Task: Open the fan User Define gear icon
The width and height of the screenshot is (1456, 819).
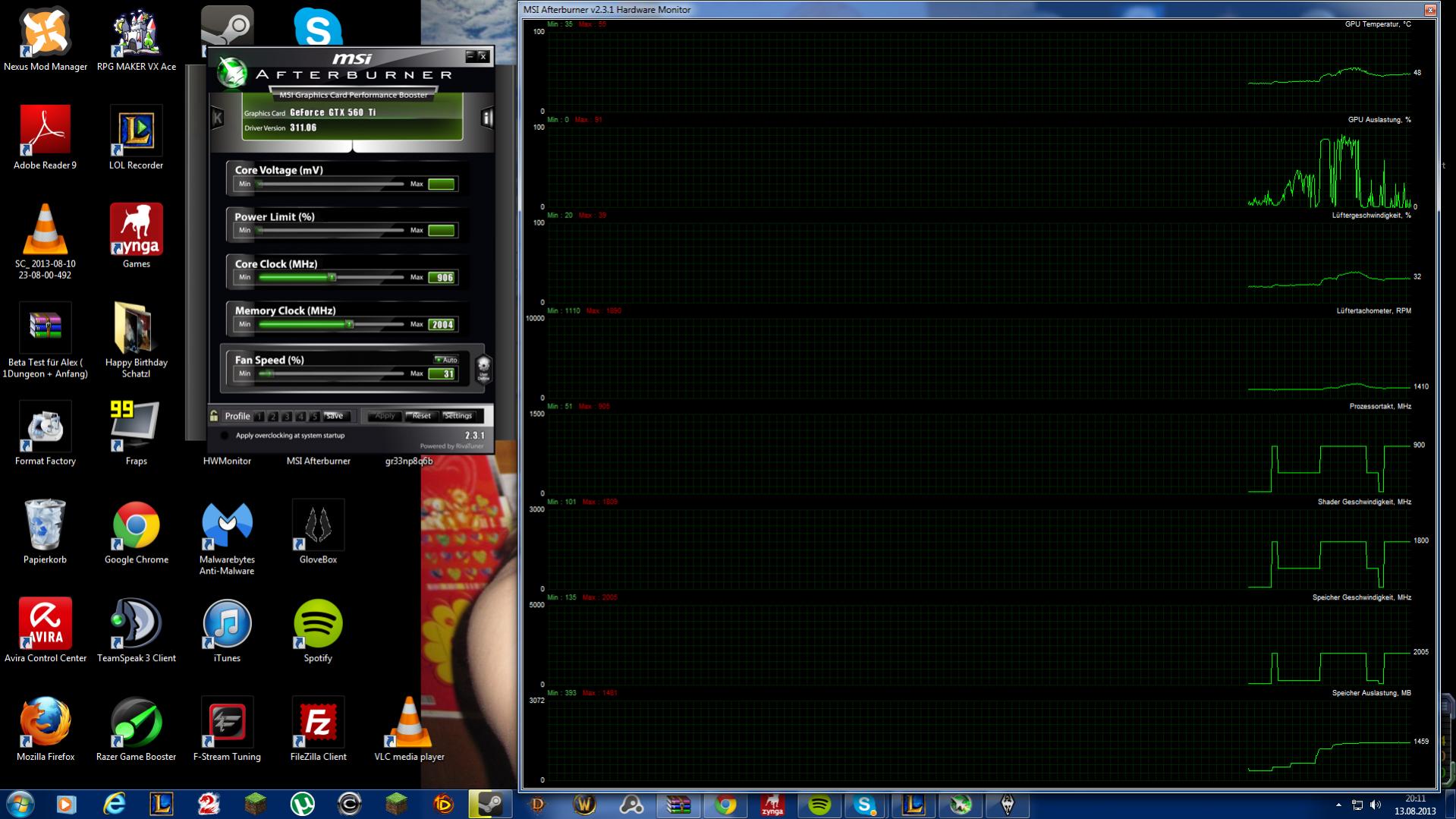Action: coord(483,368)
